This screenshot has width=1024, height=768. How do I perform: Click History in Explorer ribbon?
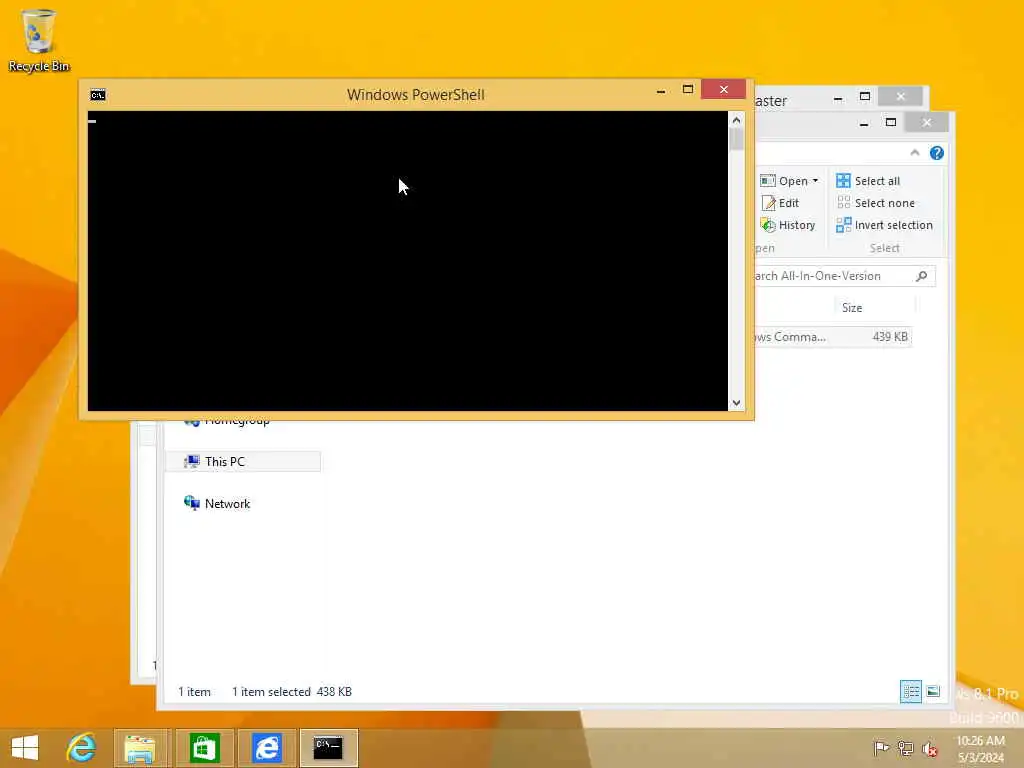pyautogui.click(x=788, y=225)
